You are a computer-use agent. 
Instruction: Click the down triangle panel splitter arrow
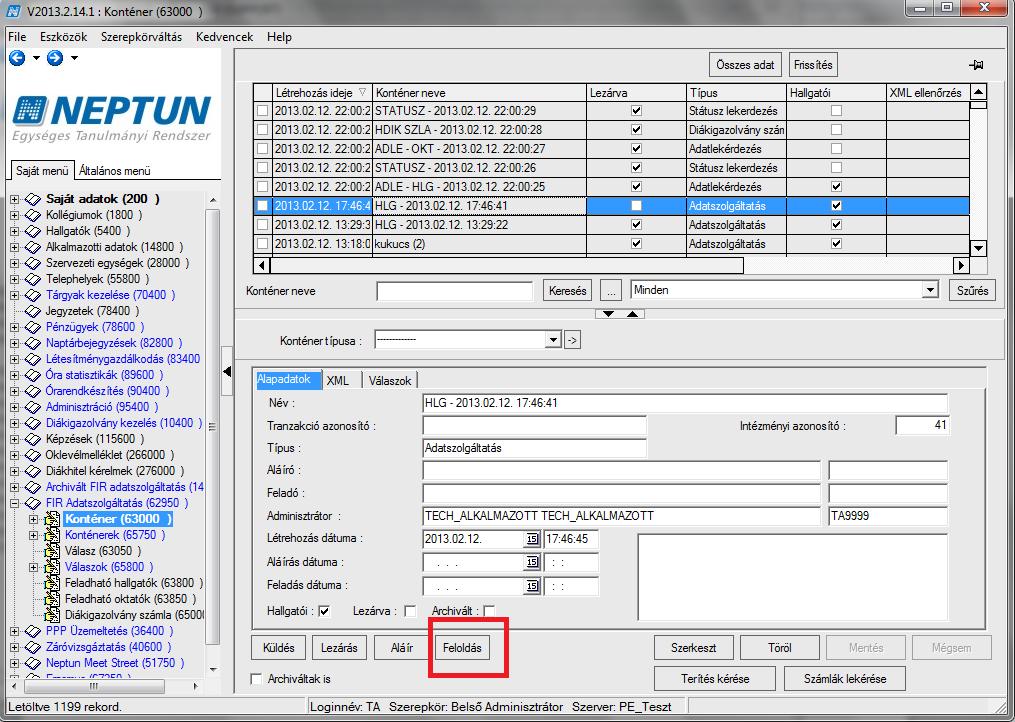click(608, 314)
